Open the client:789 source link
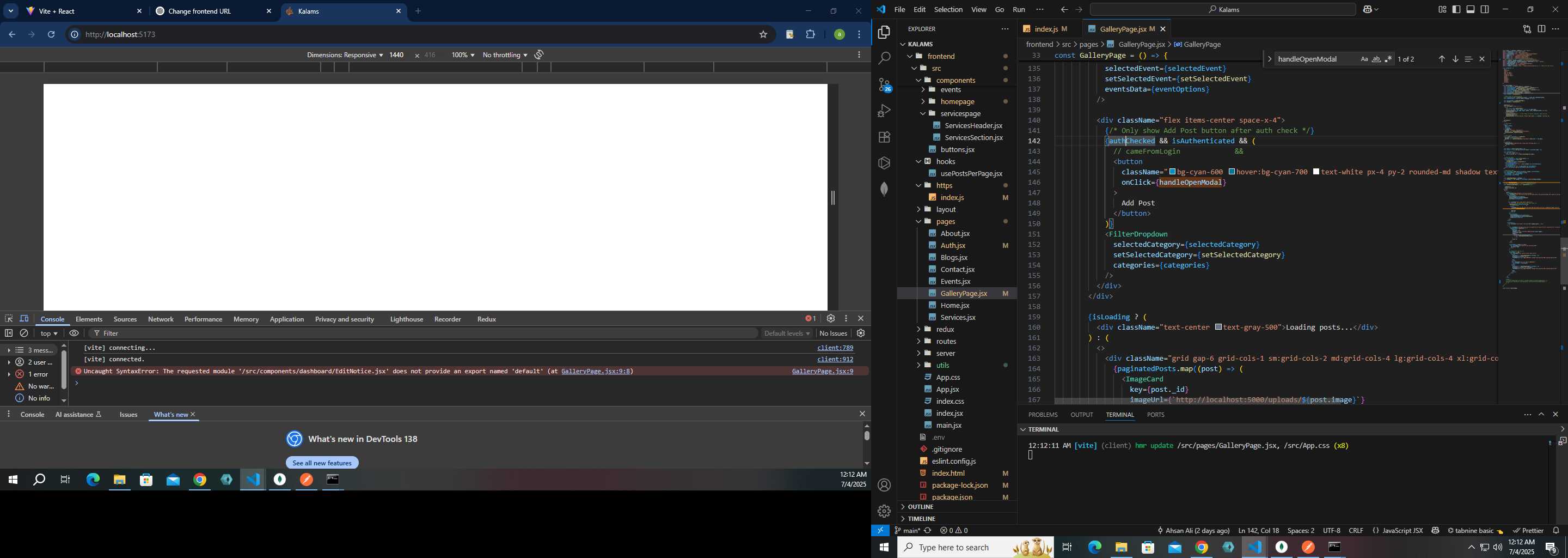 point(835,348)
